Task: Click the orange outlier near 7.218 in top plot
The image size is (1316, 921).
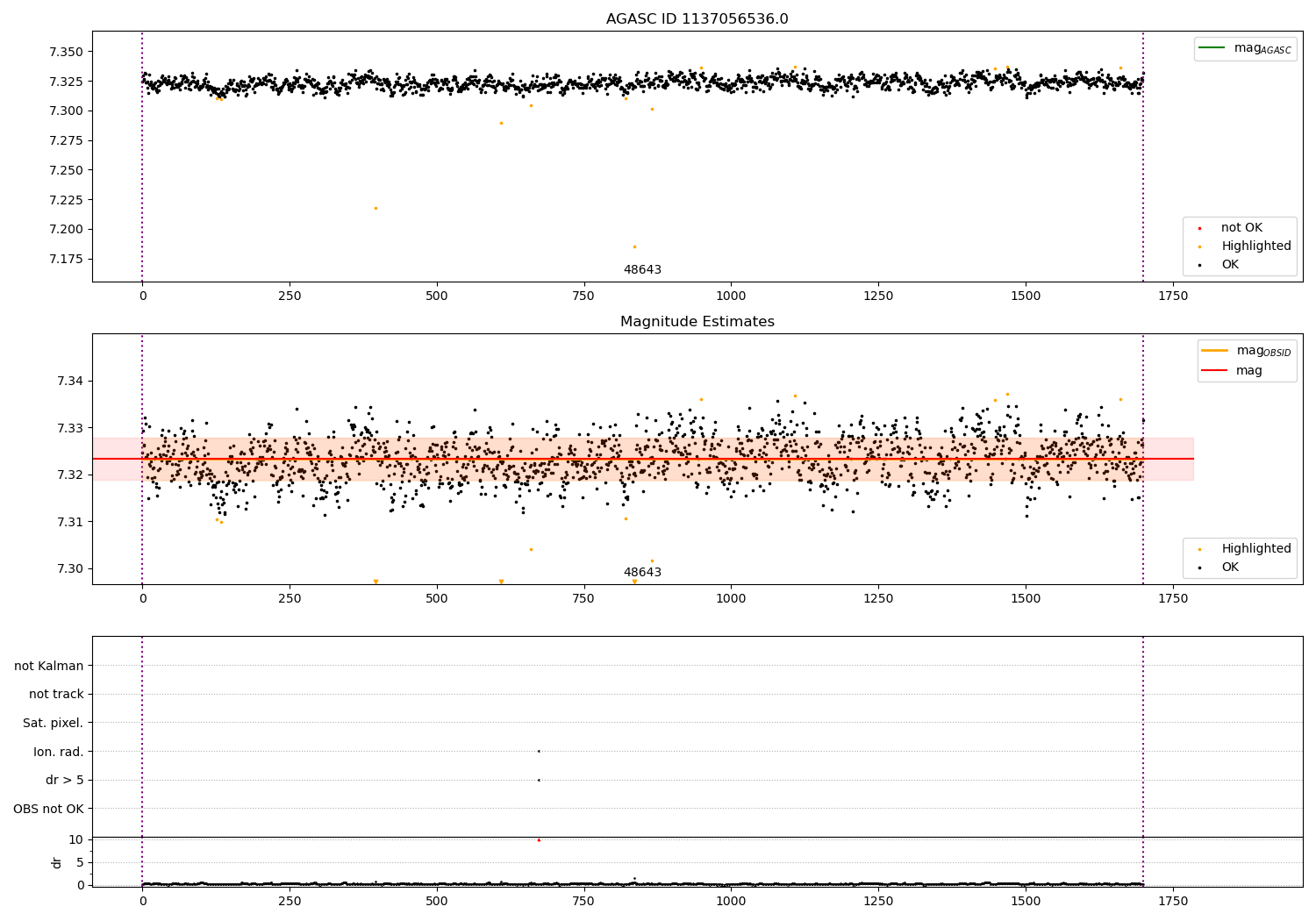Action: (x=375, y=208)
